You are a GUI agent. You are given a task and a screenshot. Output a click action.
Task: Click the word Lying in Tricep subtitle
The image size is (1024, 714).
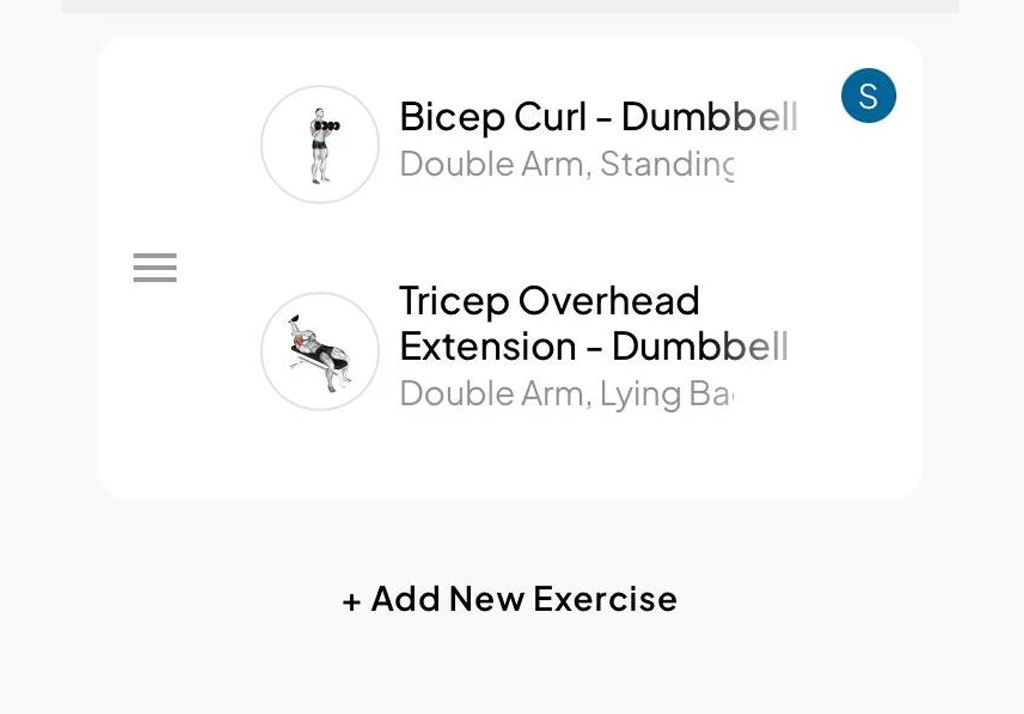coord(640,394)
